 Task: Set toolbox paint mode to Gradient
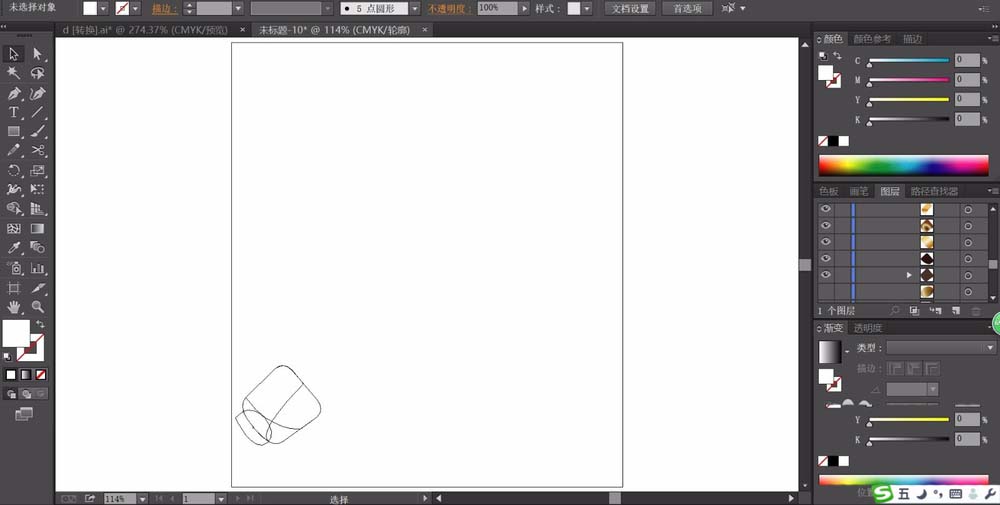pos(26,375)
